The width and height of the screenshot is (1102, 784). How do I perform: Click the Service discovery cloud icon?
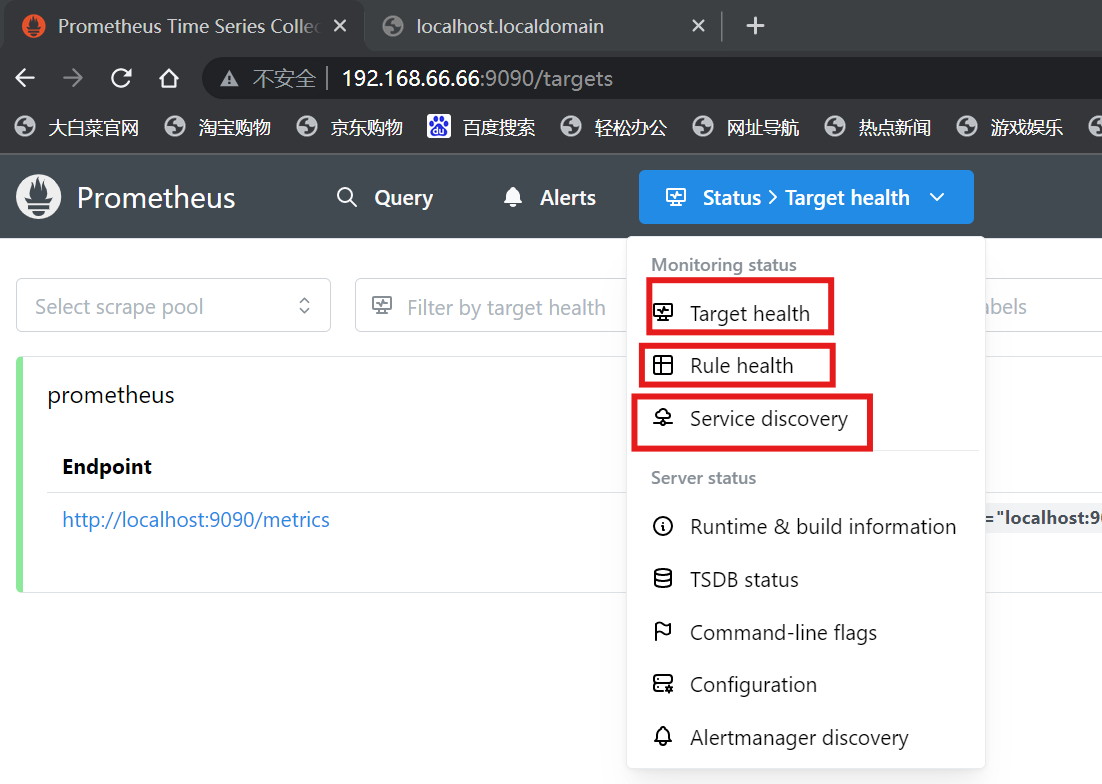[x=663, y=417]
